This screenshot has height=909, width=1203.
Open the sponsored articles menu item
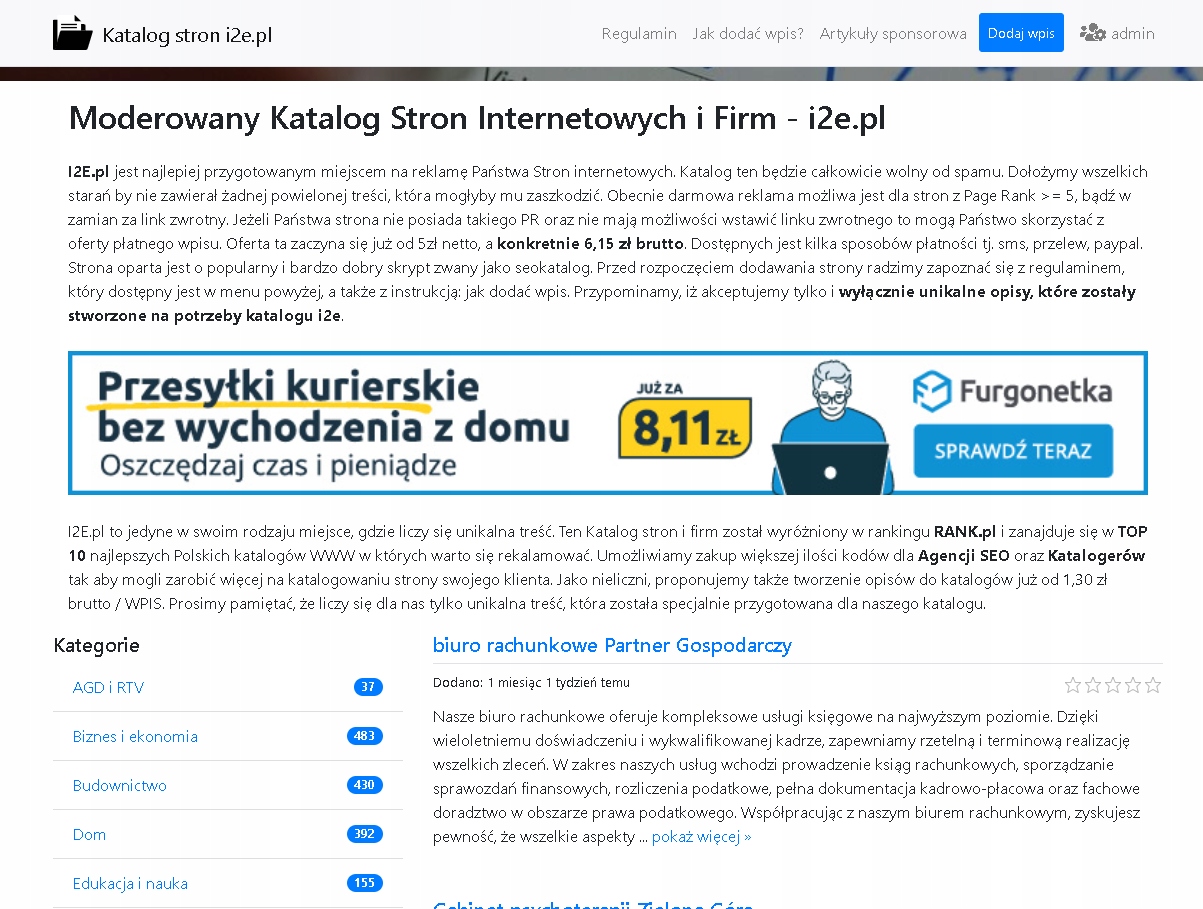click(x=892, y=33)
